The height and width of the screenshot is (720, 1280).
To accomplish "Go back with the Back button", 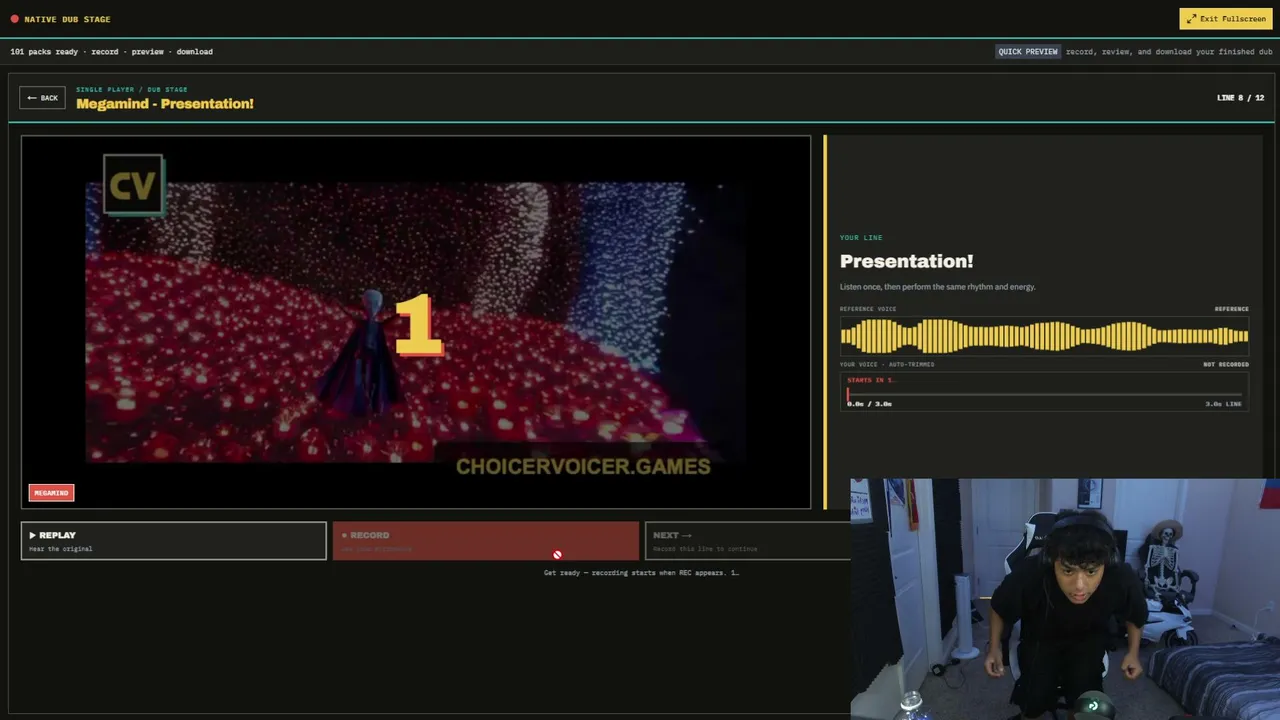I will tap(42, 98).
